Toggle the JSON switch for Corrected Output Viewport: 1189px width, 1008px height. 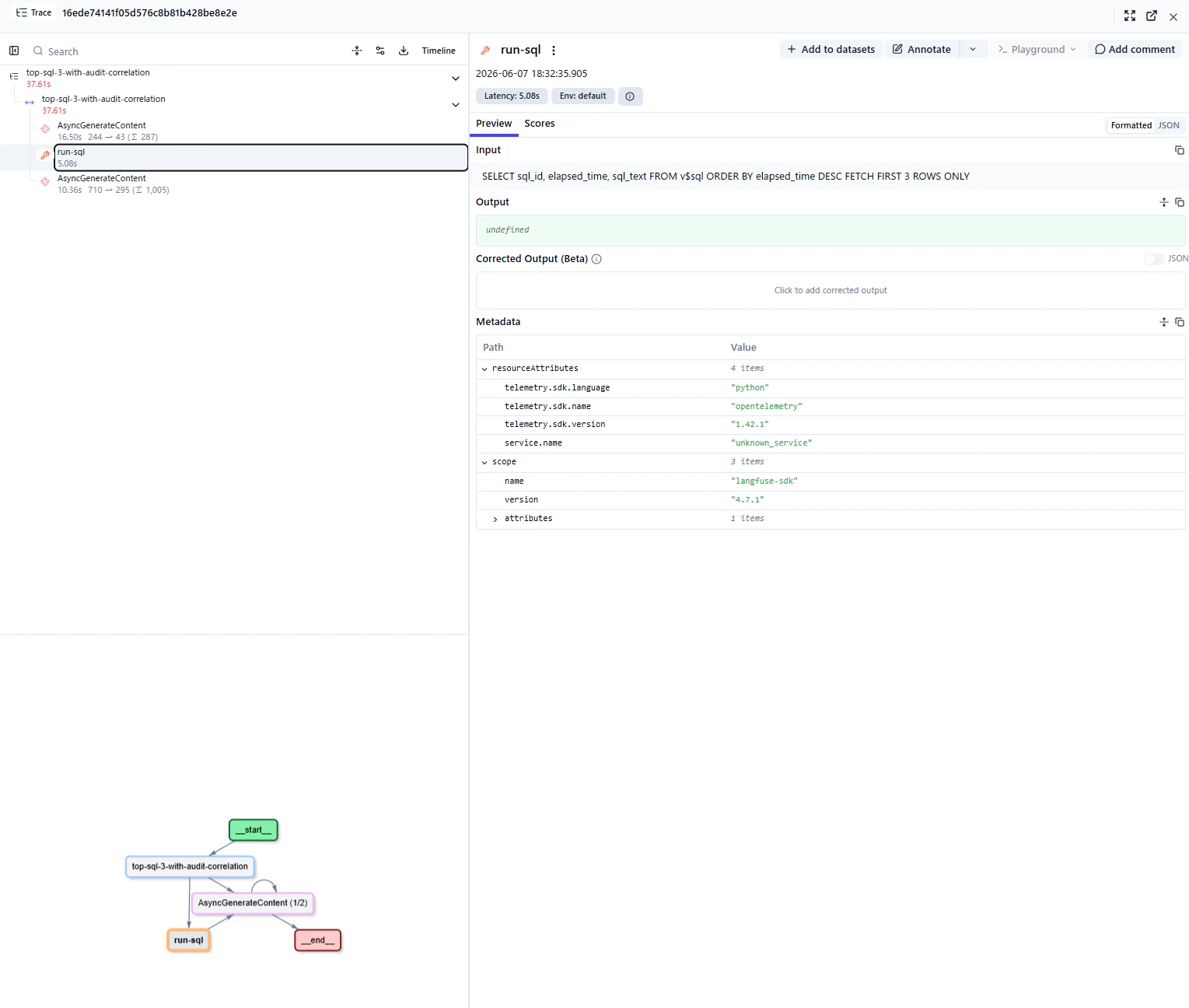1154,259
